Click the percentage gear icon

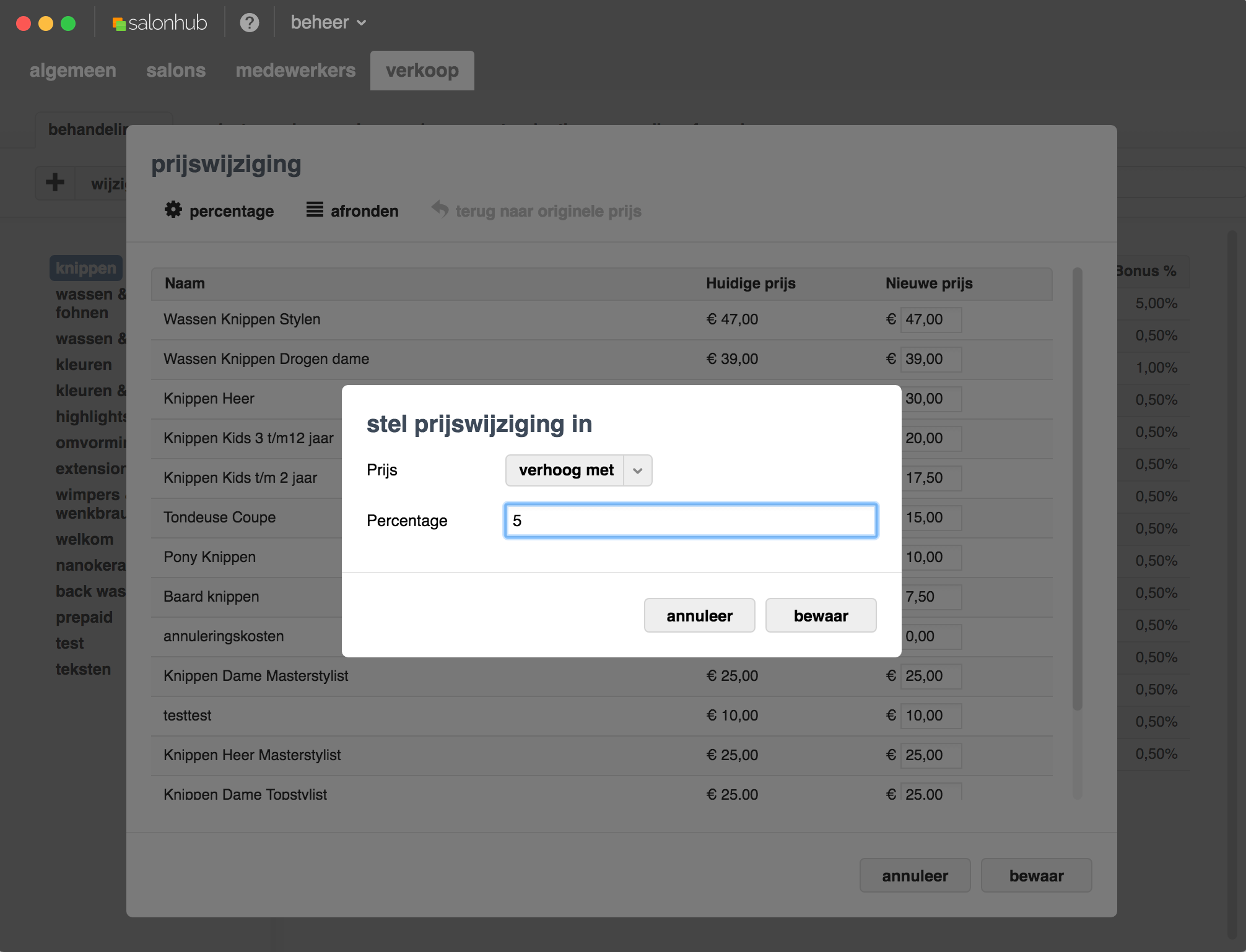pos(173,210)
